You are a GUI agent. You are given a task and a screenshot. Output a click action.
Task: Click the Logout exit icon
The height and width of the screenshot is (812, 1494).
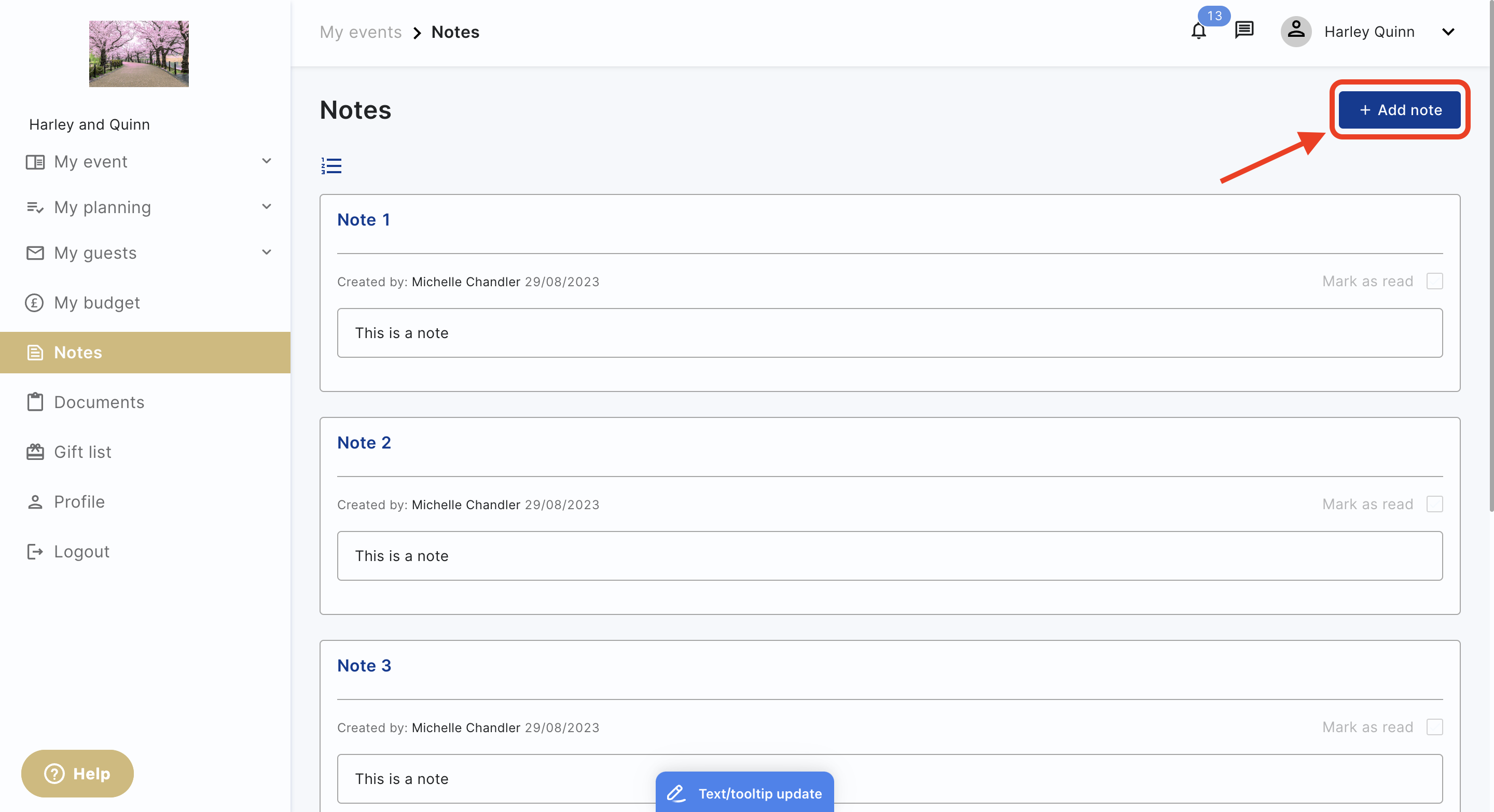coord(35,552)
